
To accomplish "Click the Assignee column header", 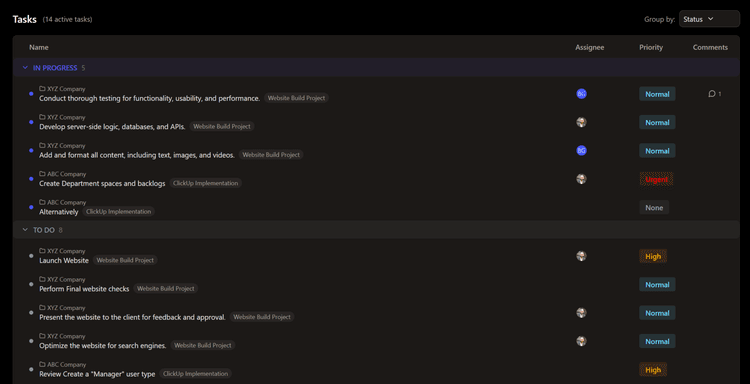I will pos(589,47).
